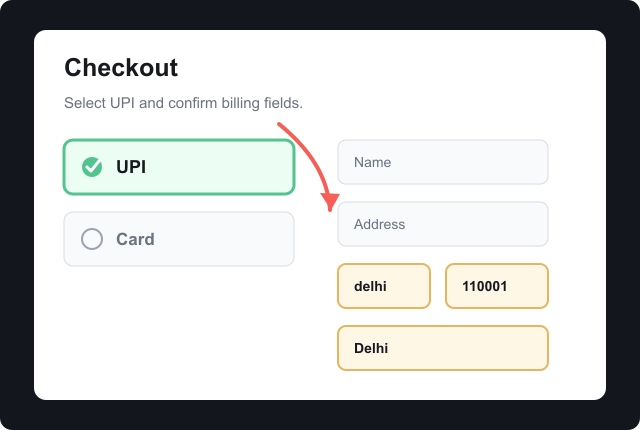640x430 pixels.
Task: Click the Name placeholder text
Action: [373, 162]
